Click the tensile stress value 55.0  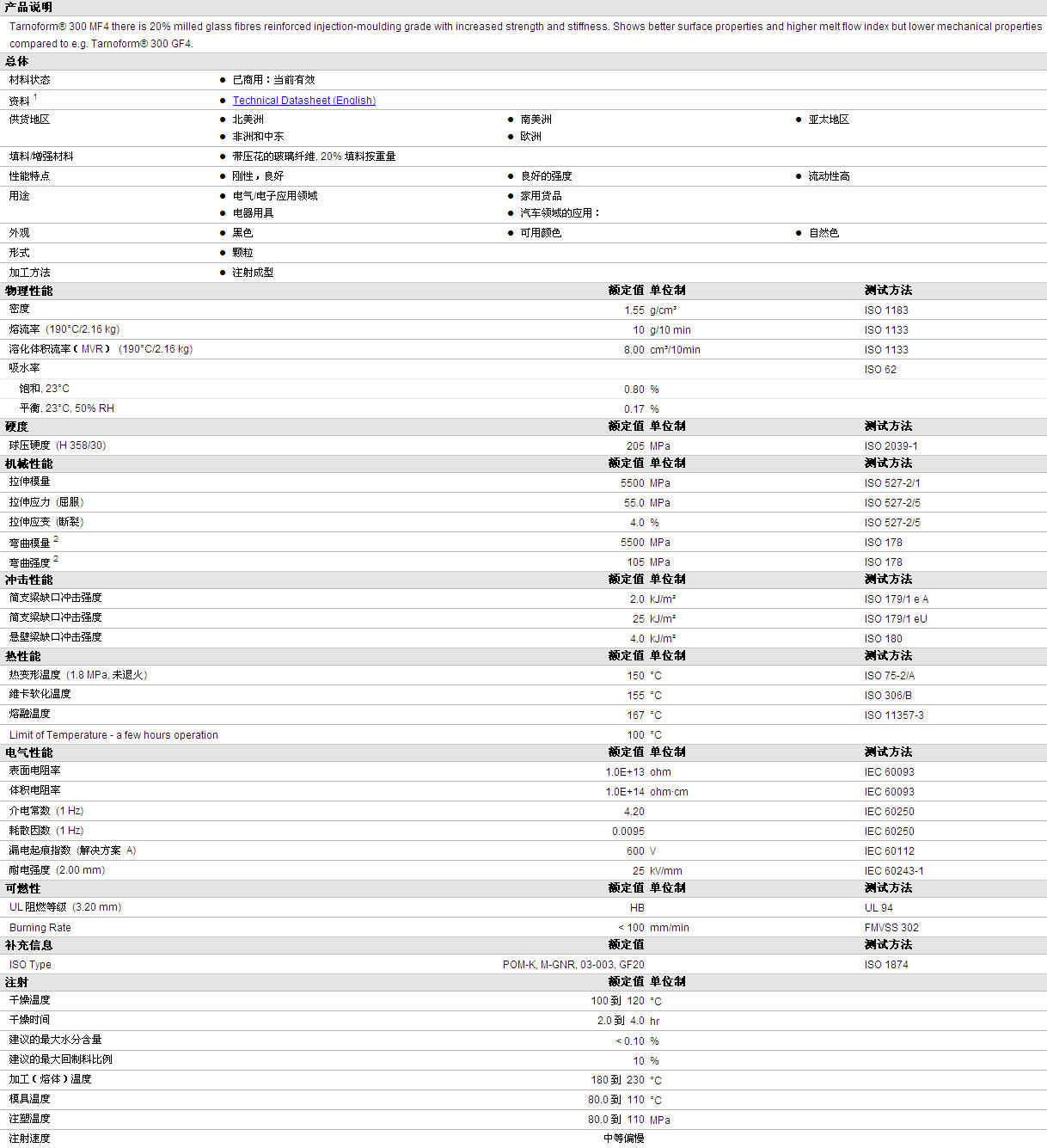click(x=634, y=503)
